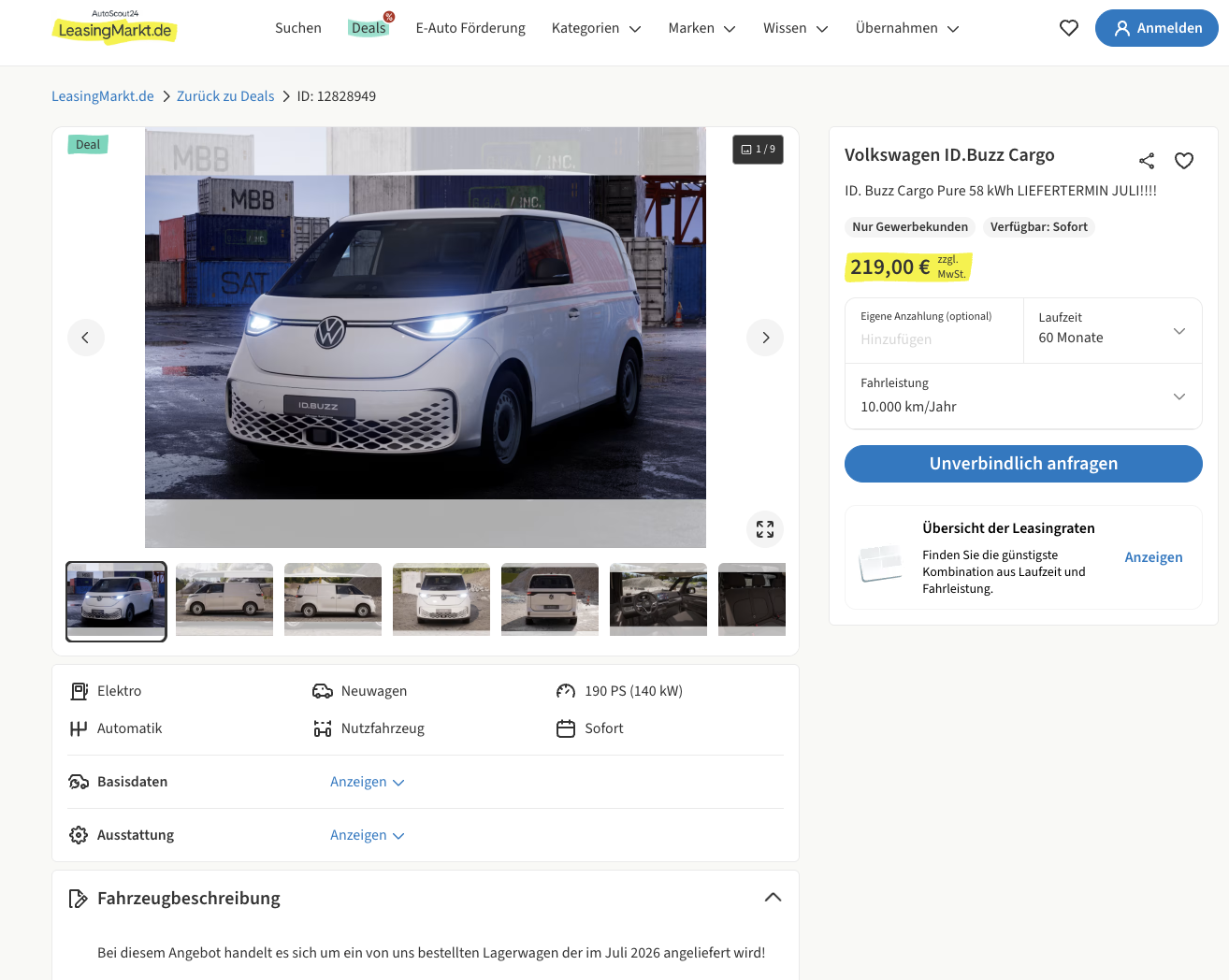Open the Fahrleistung 10.000 km/Jahr dropdown
Viewport: 1229px width, 980px height.
click(1023, 396)
